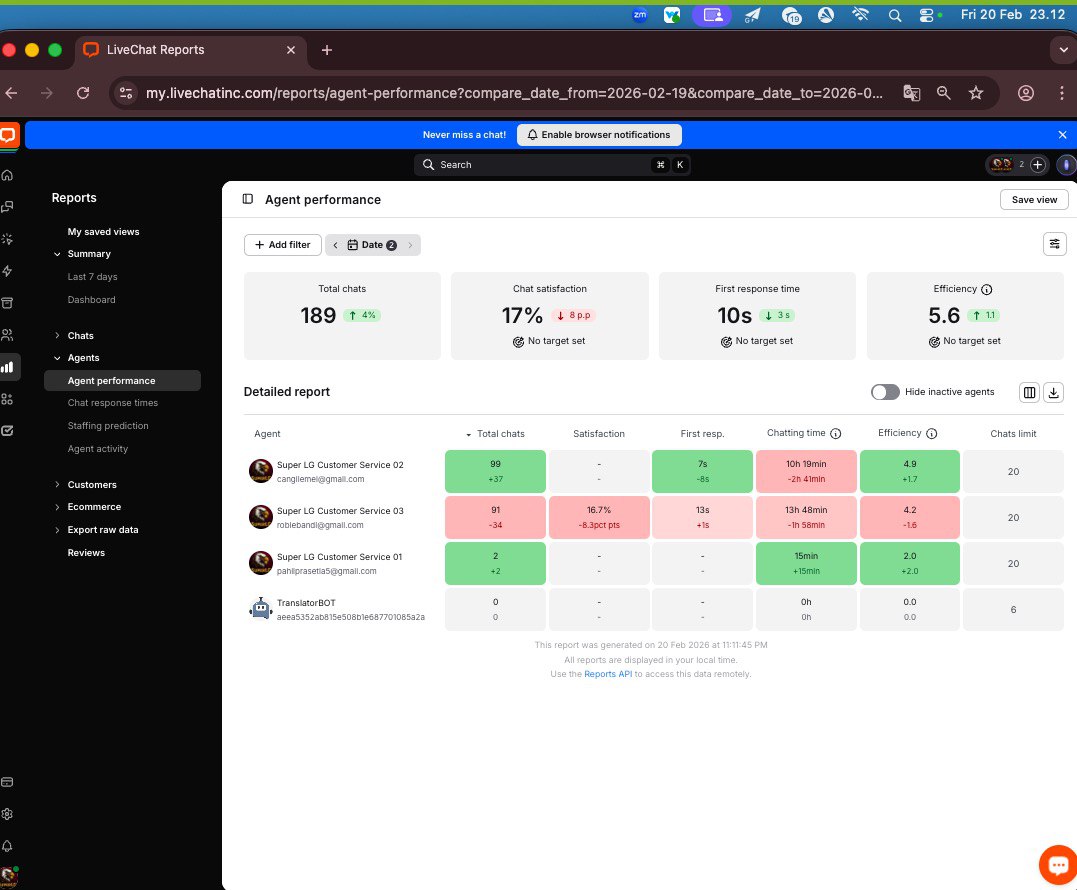Open the Billing card icon
1077x890 pixels.
(x=8, y=781)
